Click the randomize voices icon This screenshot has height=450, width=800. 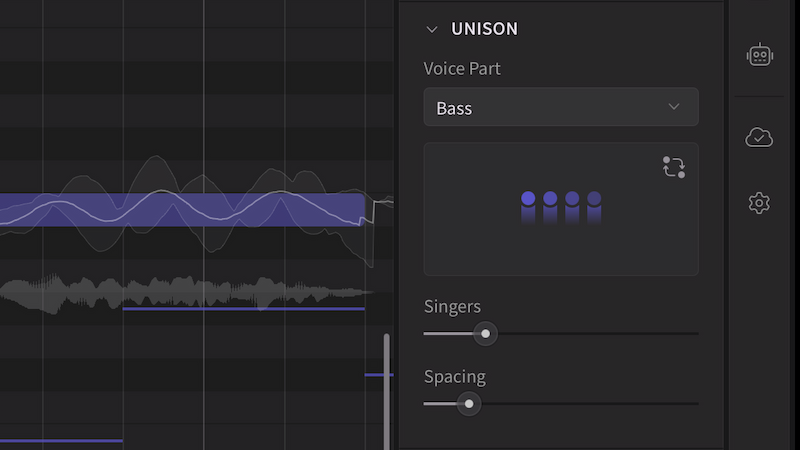pyautogui.click(x=673, y=167)
